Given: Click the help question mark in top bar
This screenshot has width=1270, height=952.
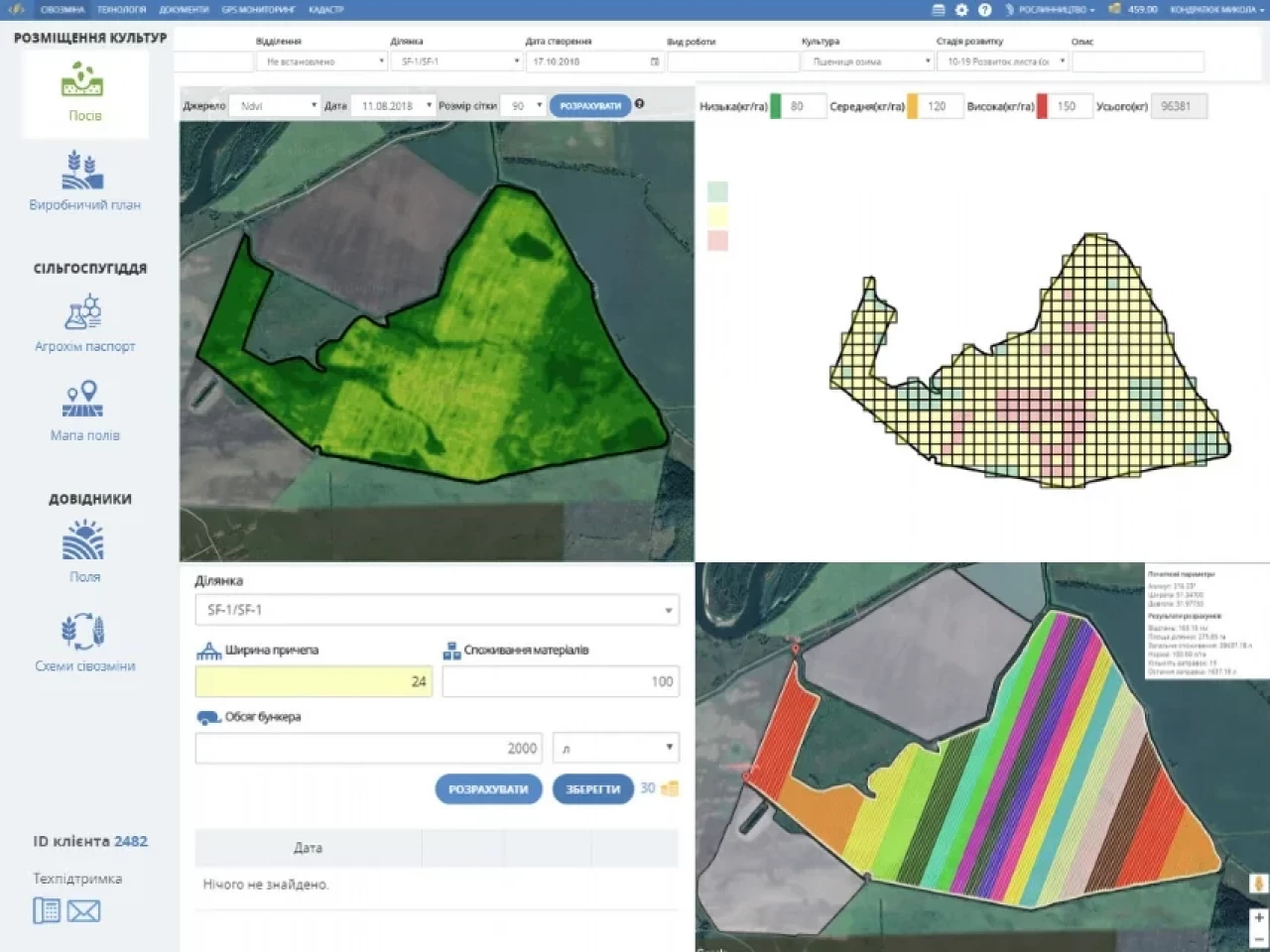Looking at the screenshot, I should (x=984, y=10).
